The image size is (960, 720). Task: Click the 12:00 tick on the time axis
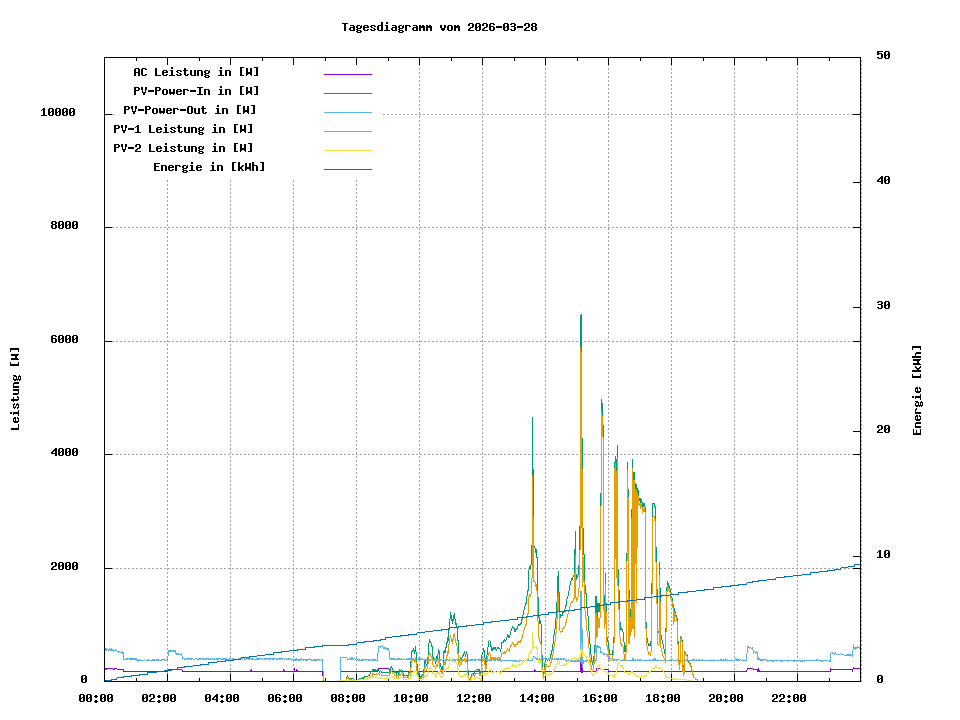(x=474, y=698)
